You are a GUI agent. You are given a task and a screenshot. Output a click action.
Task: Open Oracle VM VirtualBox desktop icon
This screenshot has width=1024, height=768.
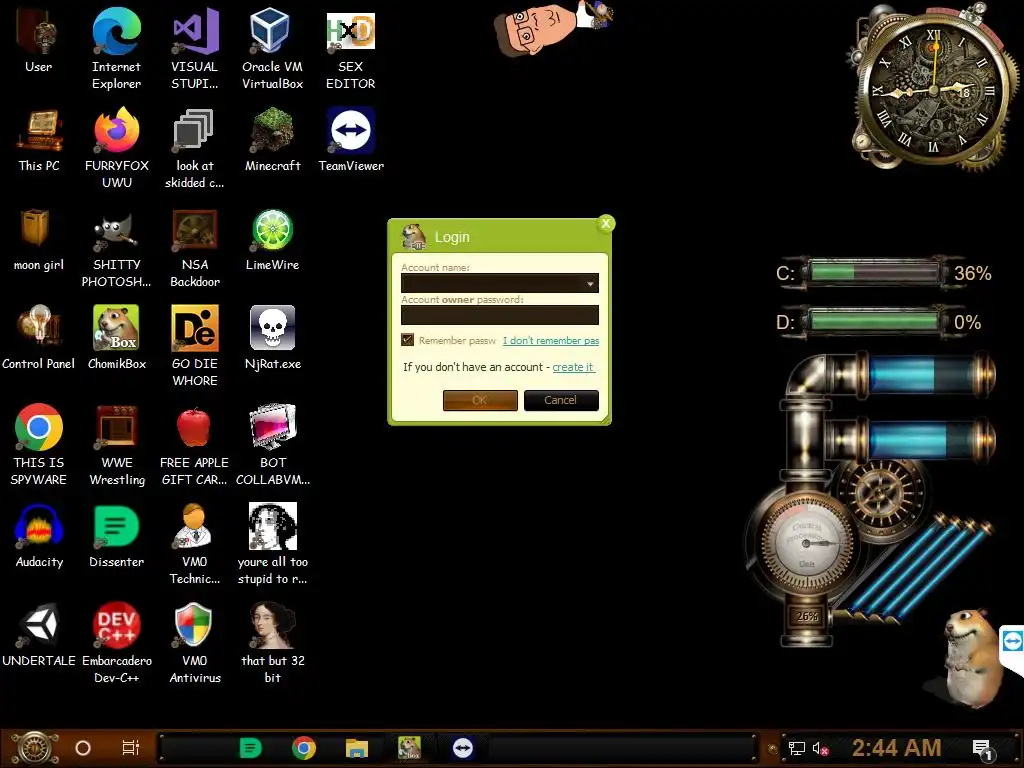point(272,48)
